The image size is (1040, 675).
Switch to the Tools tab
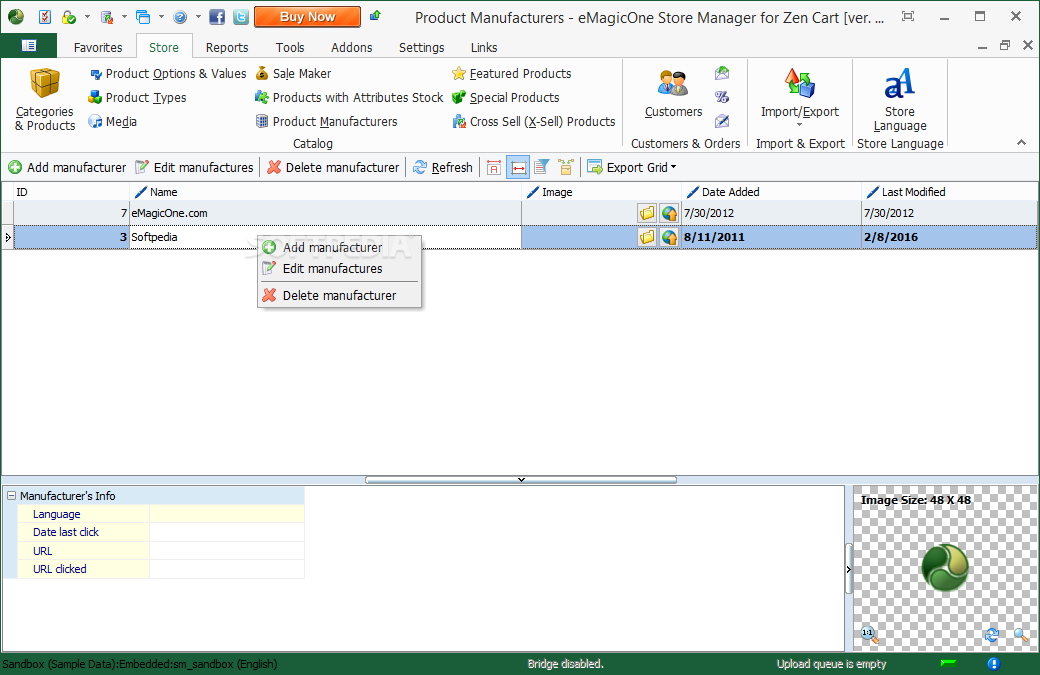(290, 47)
